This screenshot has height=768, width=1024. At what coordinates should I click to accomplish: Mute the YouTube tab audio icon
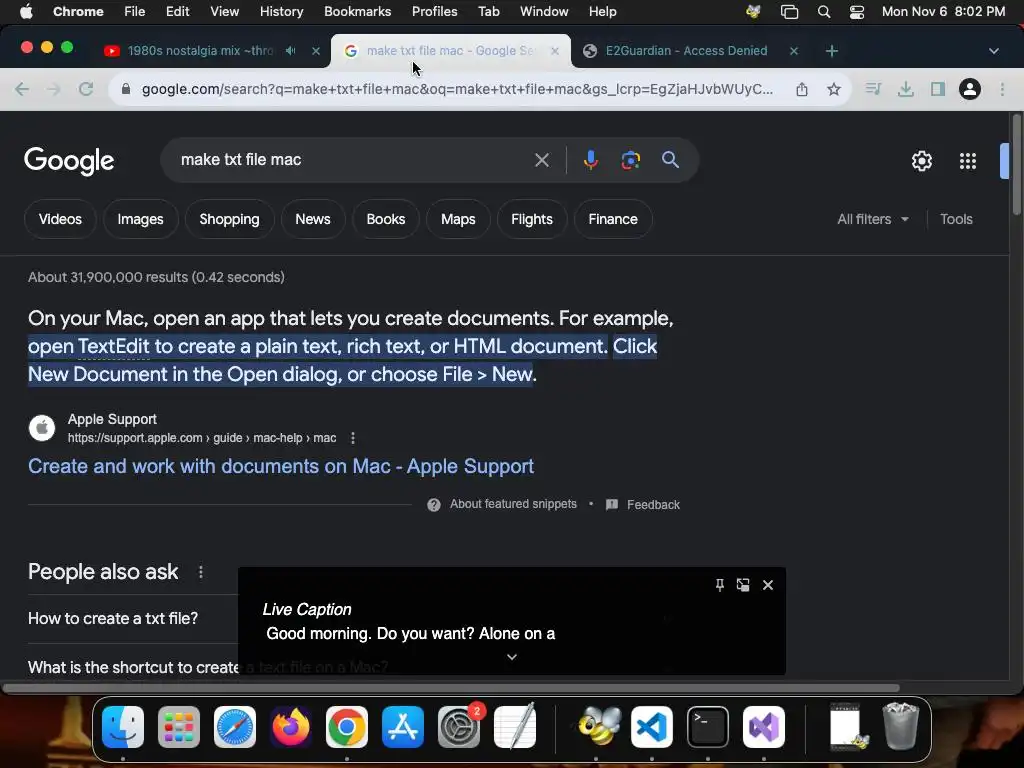tap(291, 51)
